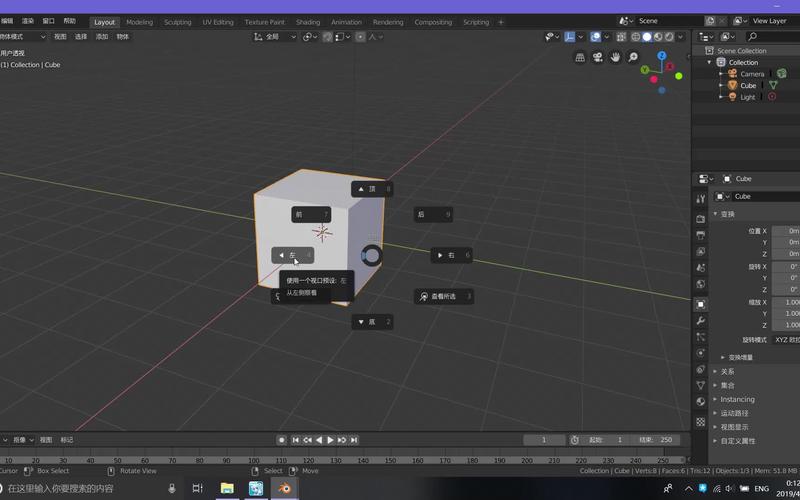Click the blue Z axis gizmo ball
The width and height of the screenshot is (800, 500).
click(x=662, y=55)
